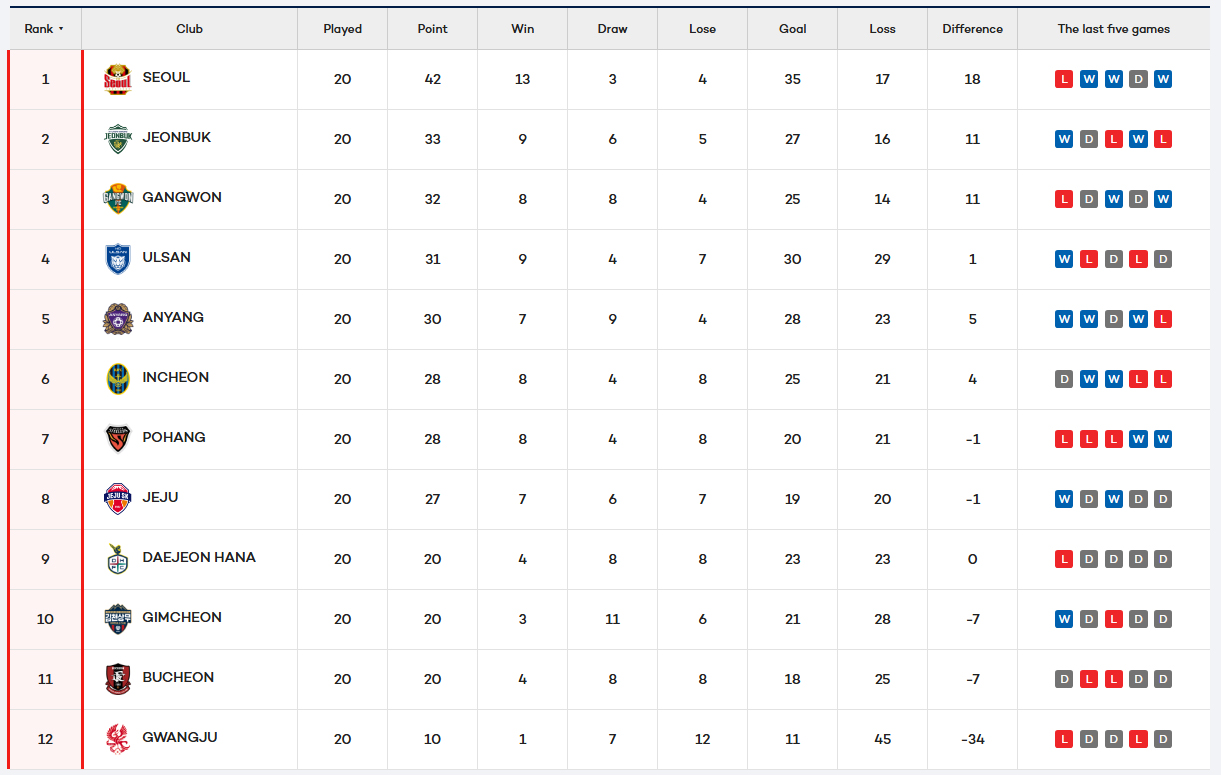This screenshot has width=1221, height=775.
Task: Click Gwangju's first recent game L badge
Action: (x=1064, y=739)
